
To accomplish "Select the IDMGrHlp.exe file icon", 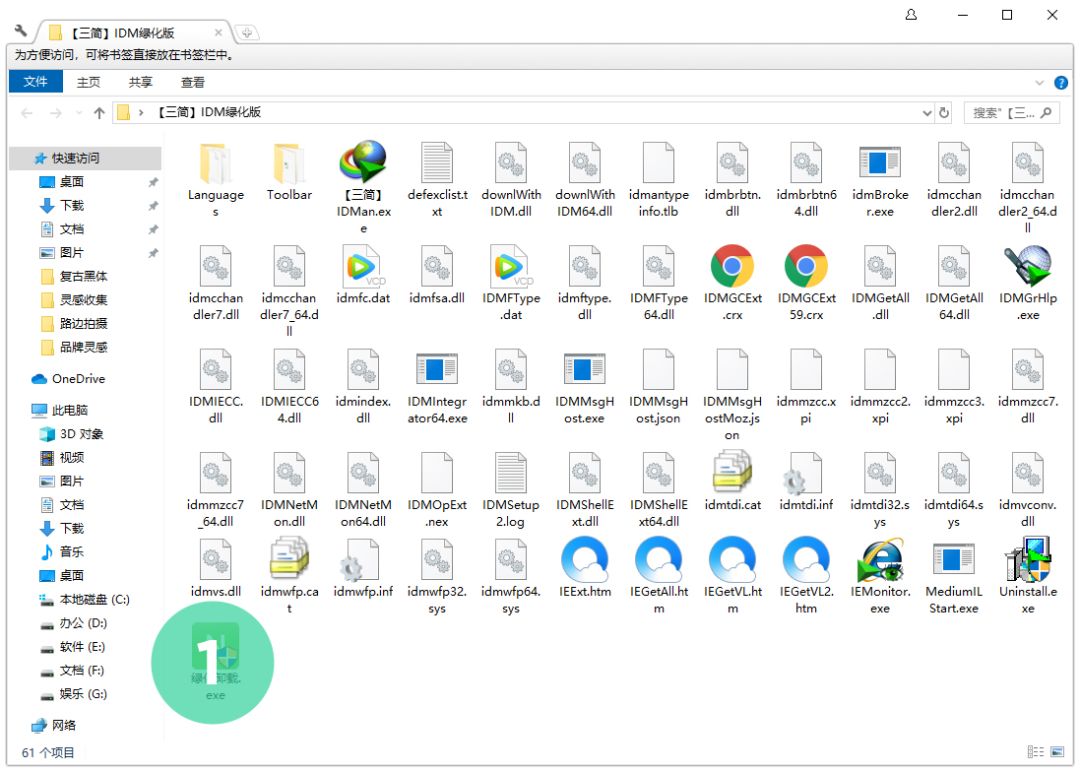I will (x=1027, y=268).
